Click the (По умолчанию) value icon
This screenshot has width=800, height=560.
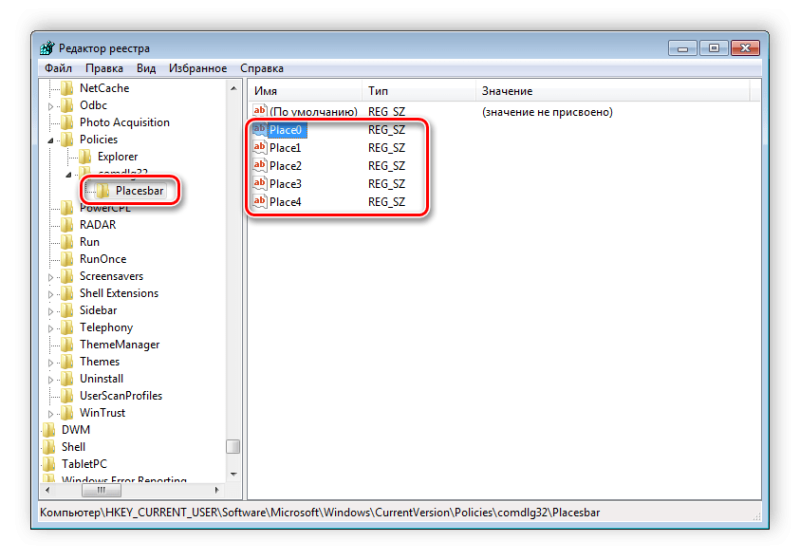(x=260, y=111)
